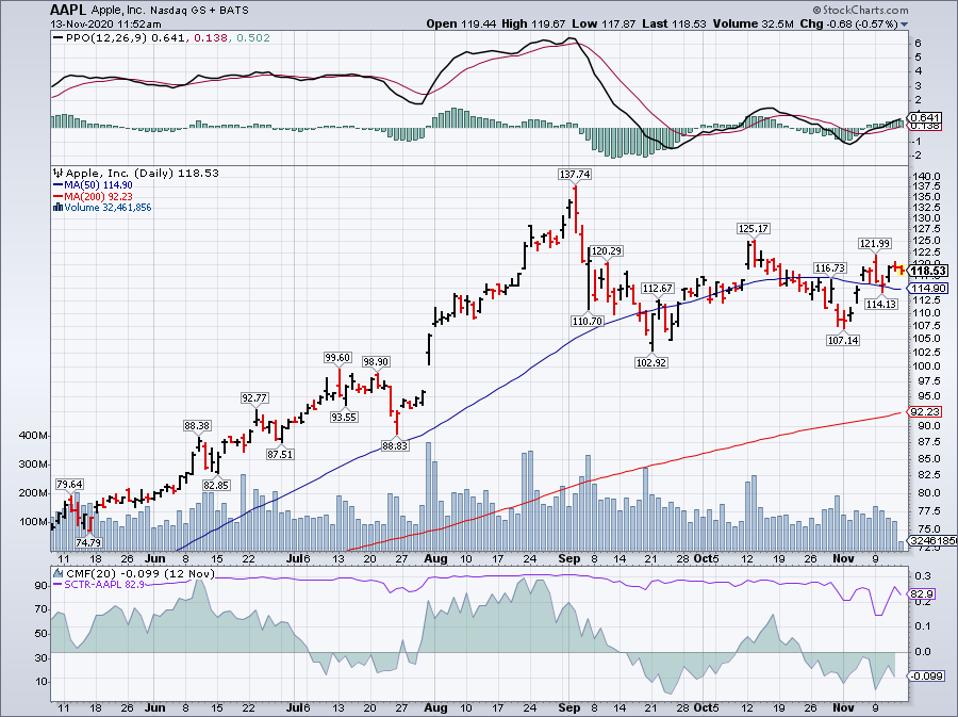Click the 125.17 high price label
Screen dimensions: 958x717
click(753, 229)
